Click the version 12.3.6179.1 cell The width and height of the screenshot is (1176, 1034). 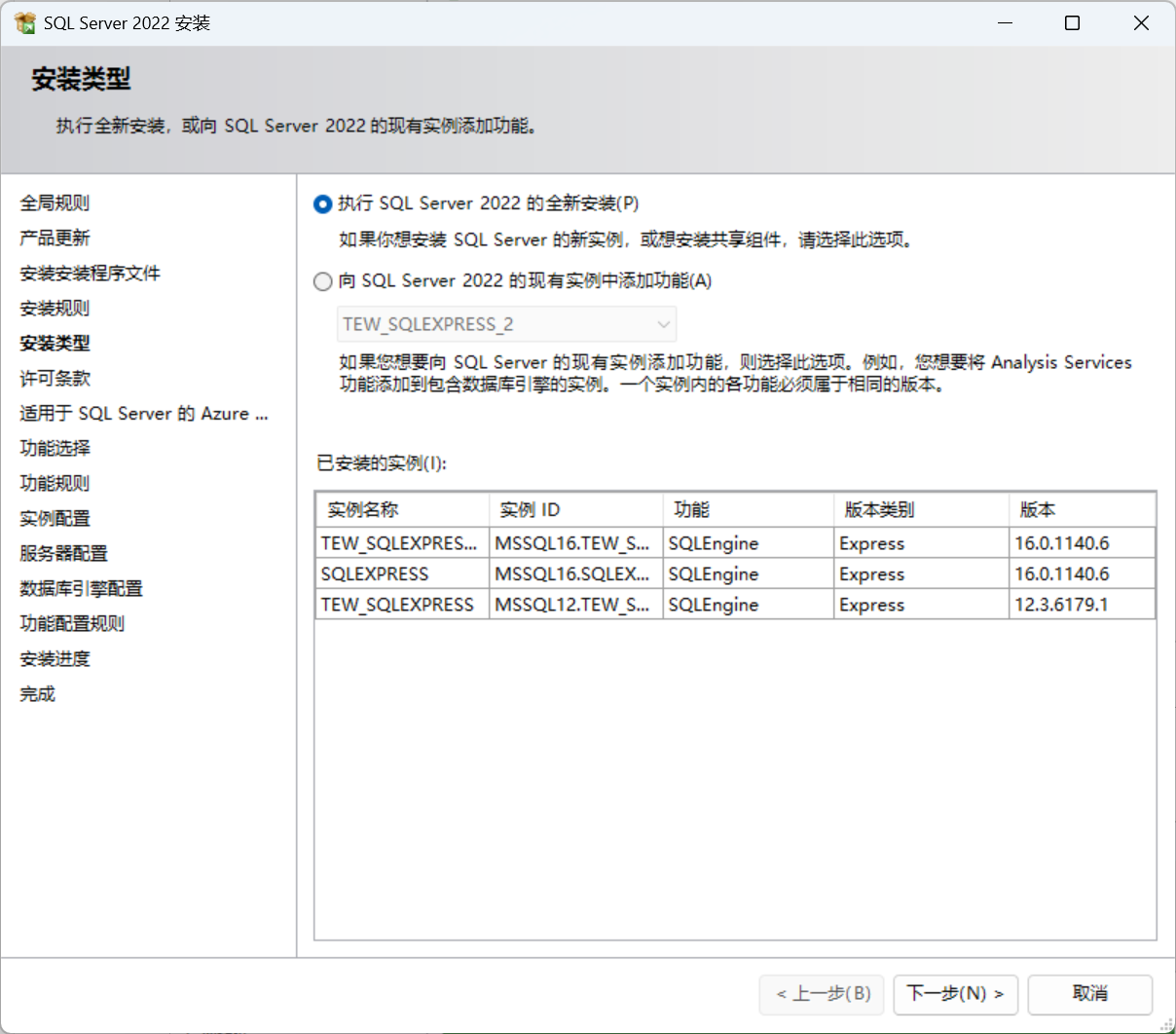click(1082, 605)
